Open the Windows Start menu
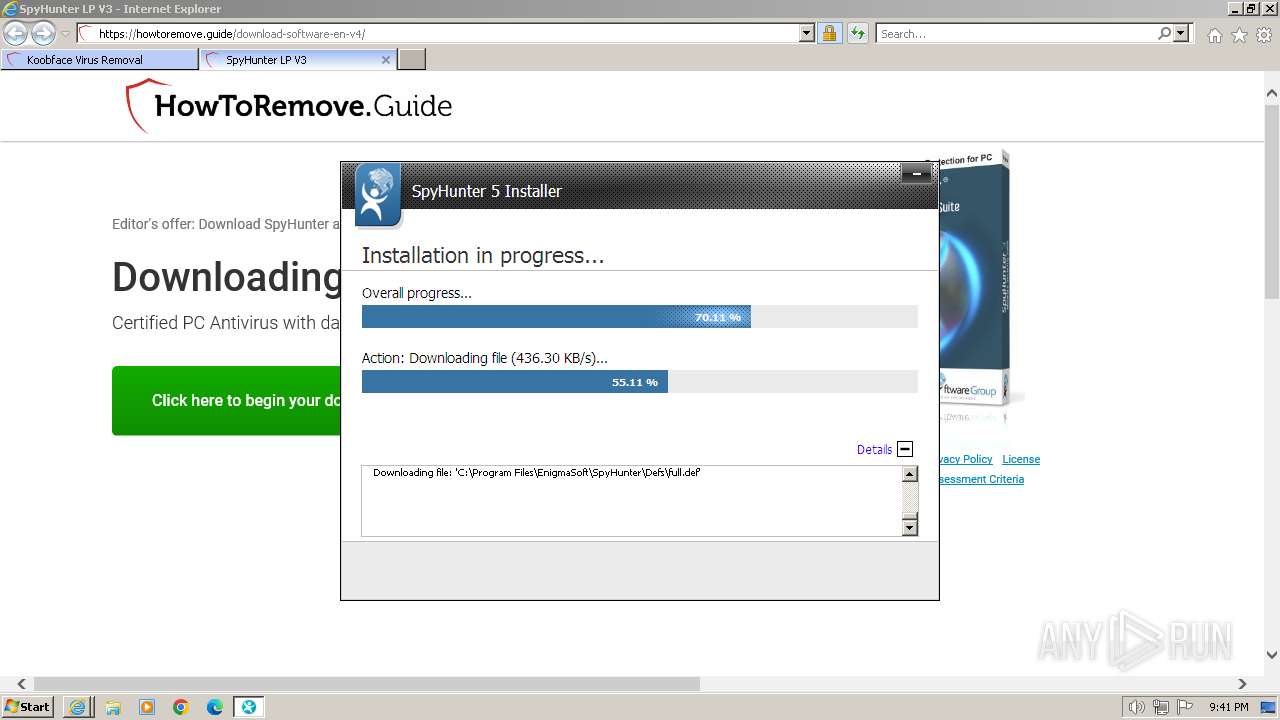 27,707
